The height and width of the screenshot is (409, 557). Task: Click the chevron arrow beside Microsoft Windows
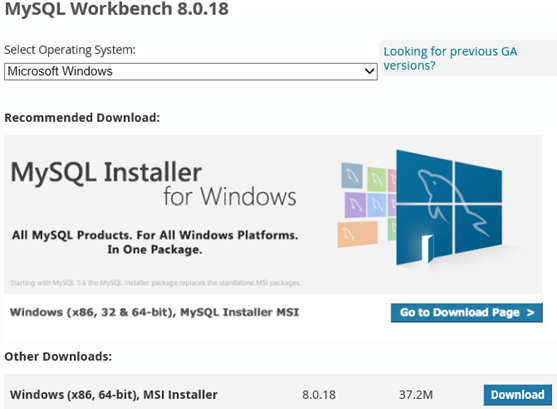369,71
